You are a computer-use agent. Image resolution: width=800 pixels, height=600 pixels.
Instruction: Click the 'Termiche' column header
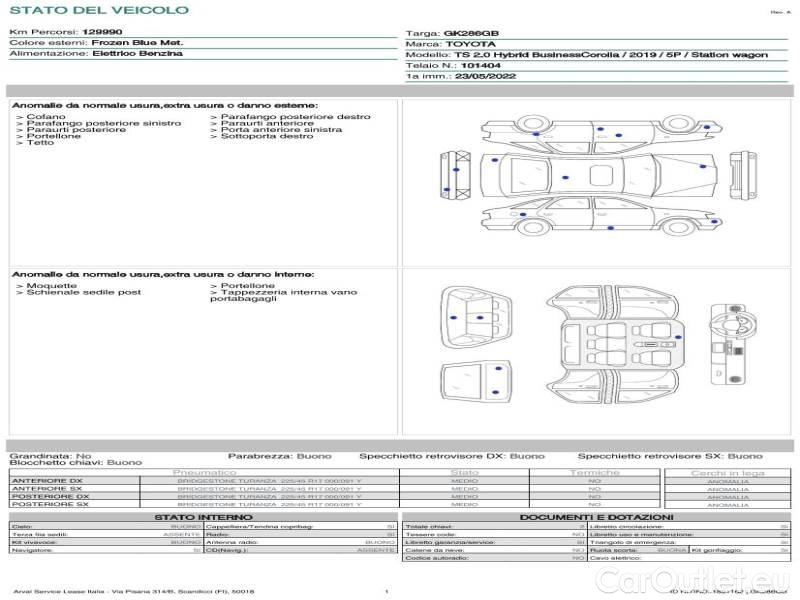click(595, 473)
